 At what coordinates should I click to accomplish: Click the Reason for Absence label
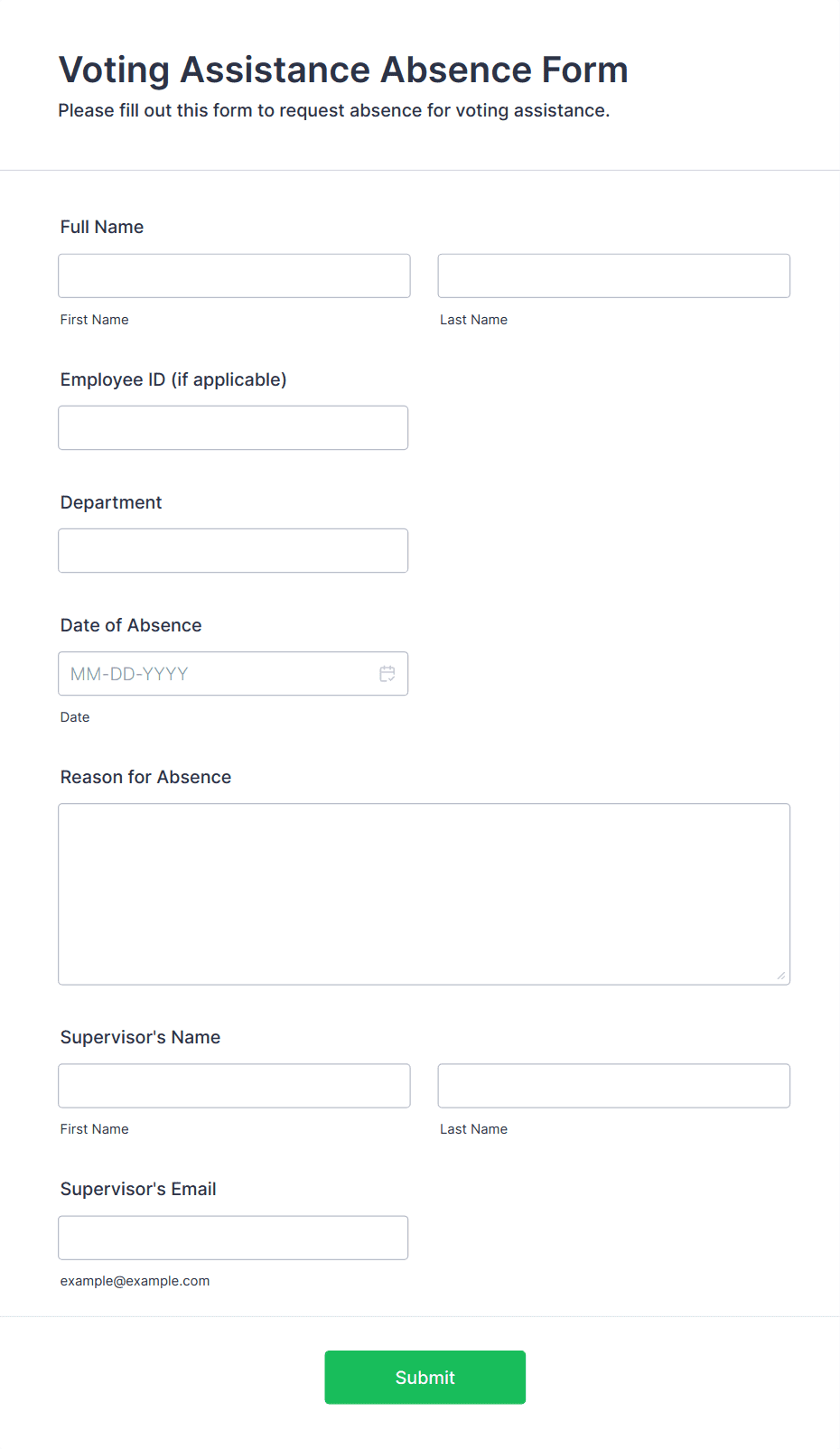tap(145, 777)
